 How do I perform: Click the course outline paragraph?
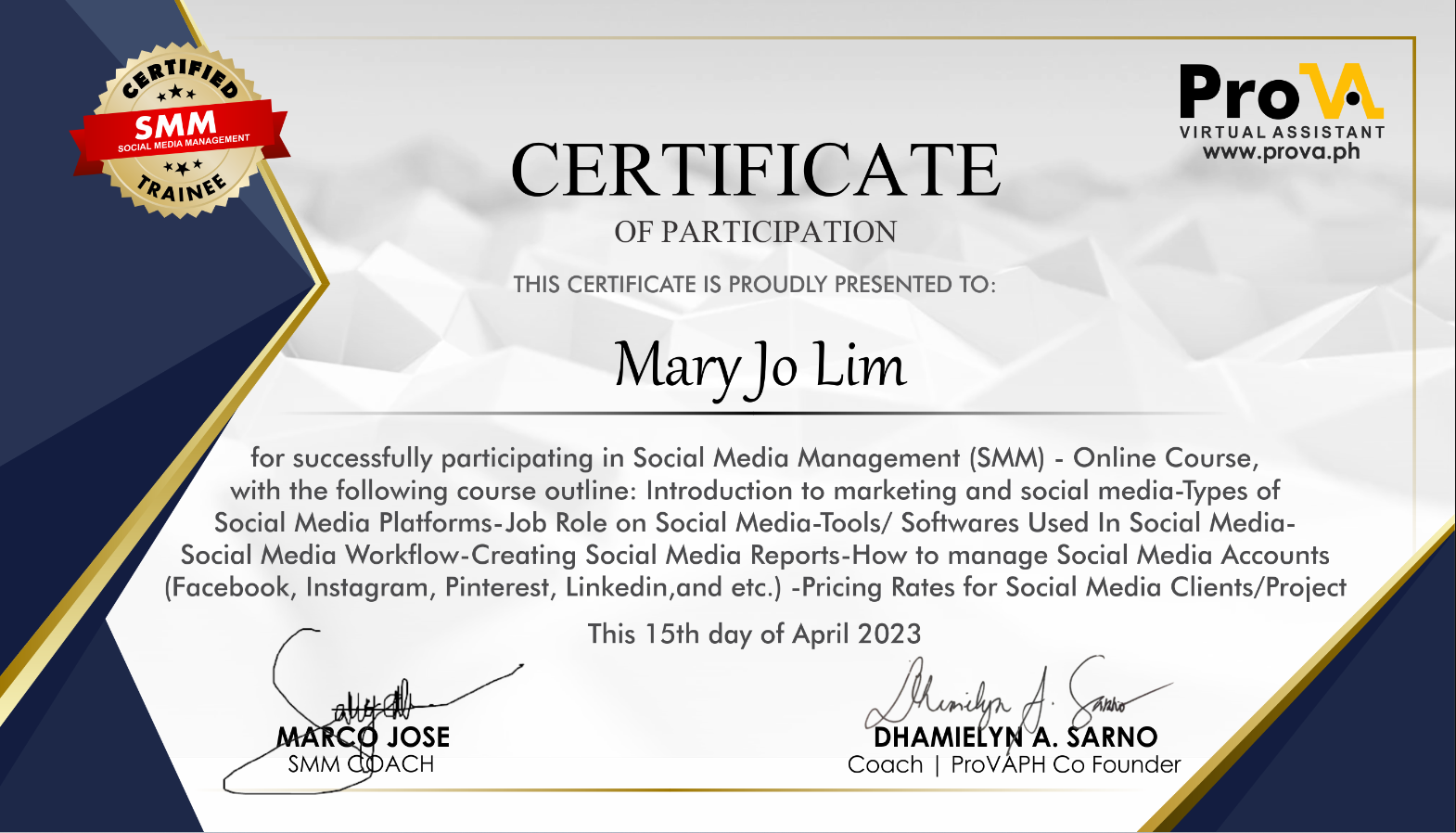point(755,522)
